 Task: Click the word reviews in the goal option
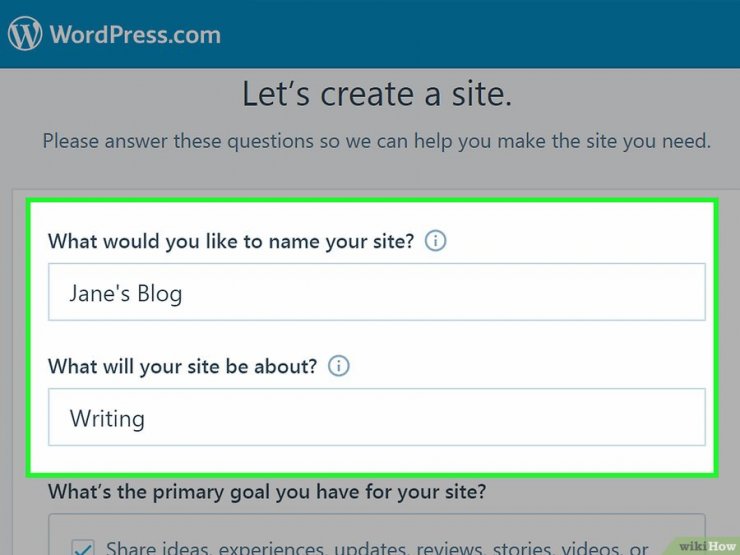(x=449, y=548)
